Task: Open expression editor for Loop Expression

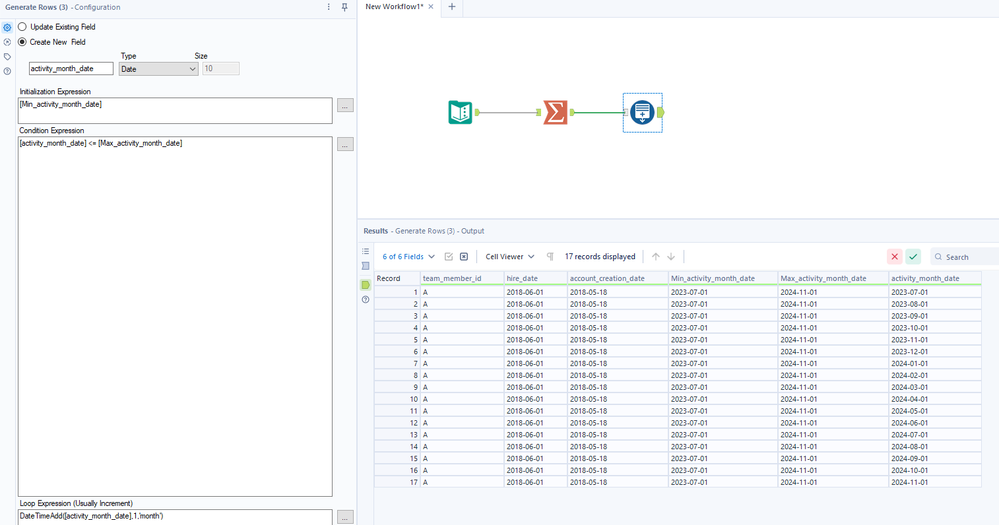Action: (x=345, y=517)
